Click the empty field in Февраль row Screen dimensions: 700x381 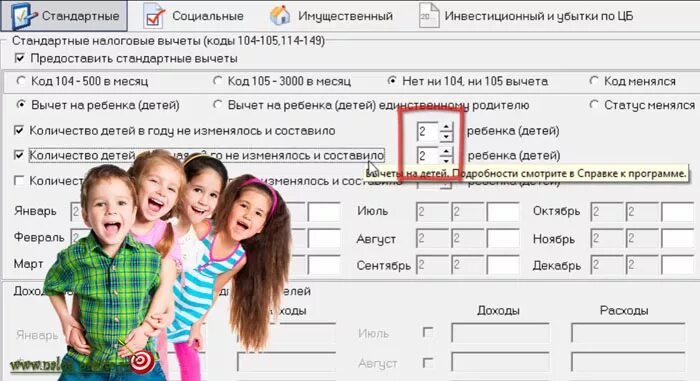click(324, 239)
